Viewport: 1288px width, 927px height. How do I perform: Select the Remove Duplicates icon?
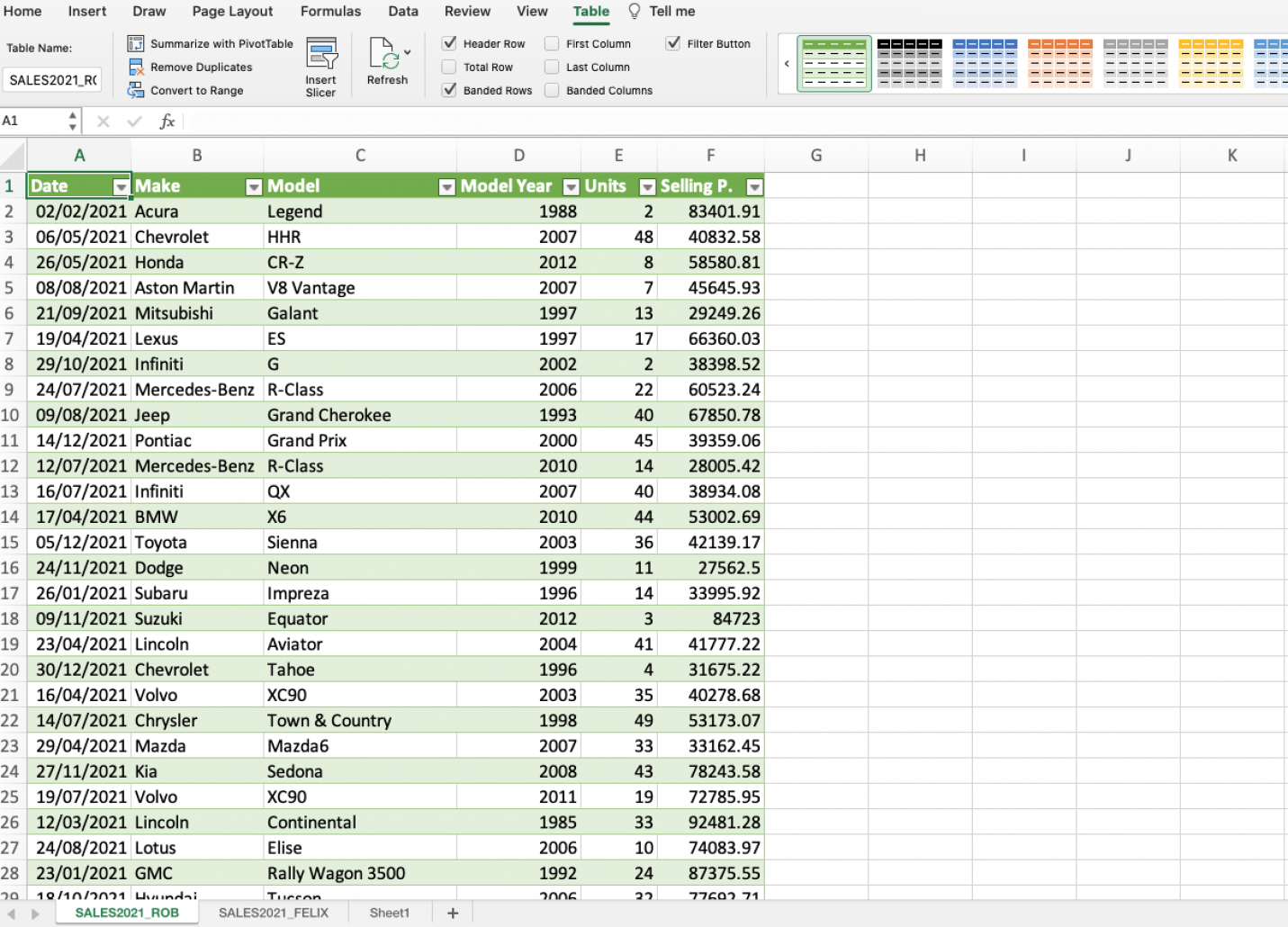[x=136, y=67]
